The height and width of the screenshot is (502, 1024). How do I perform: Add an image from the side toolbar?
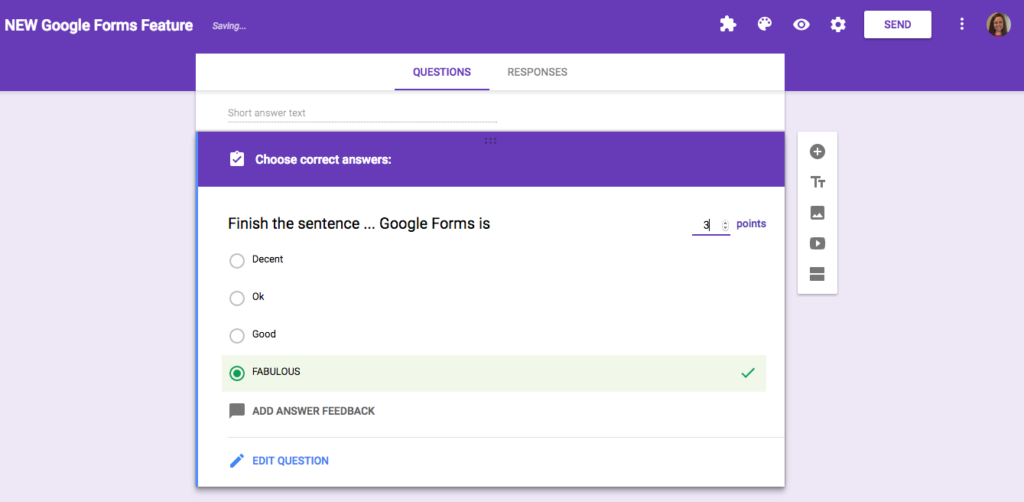(817, 213)
